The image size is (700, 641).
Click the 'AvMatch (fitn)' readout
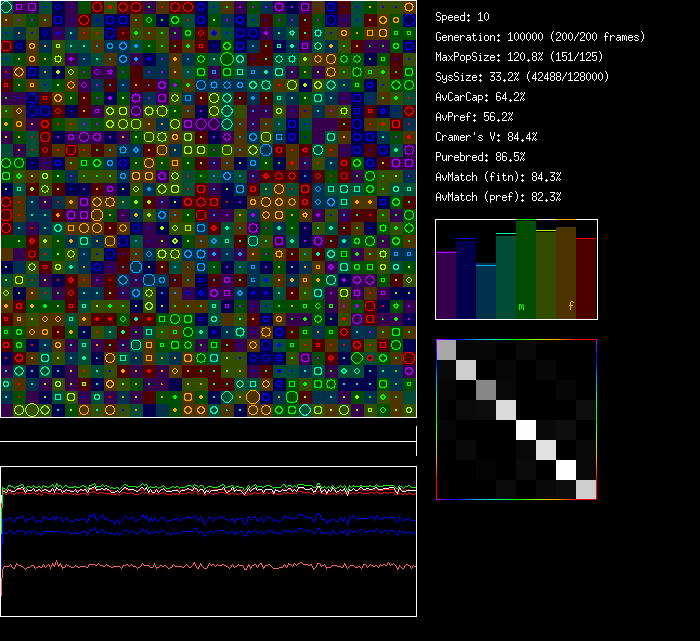[x=498, y=177]
